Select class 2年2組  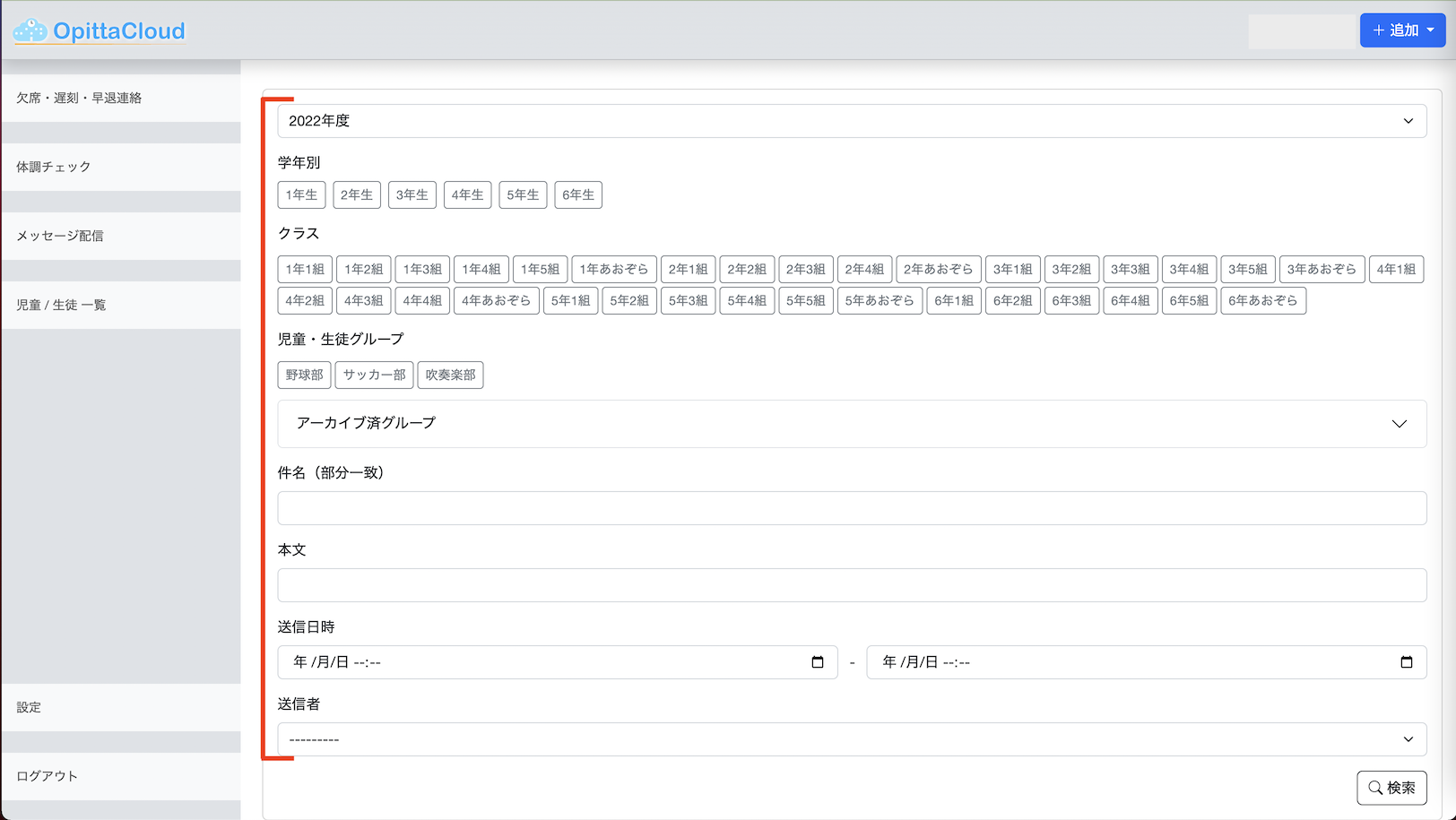(x=747, y=269)
